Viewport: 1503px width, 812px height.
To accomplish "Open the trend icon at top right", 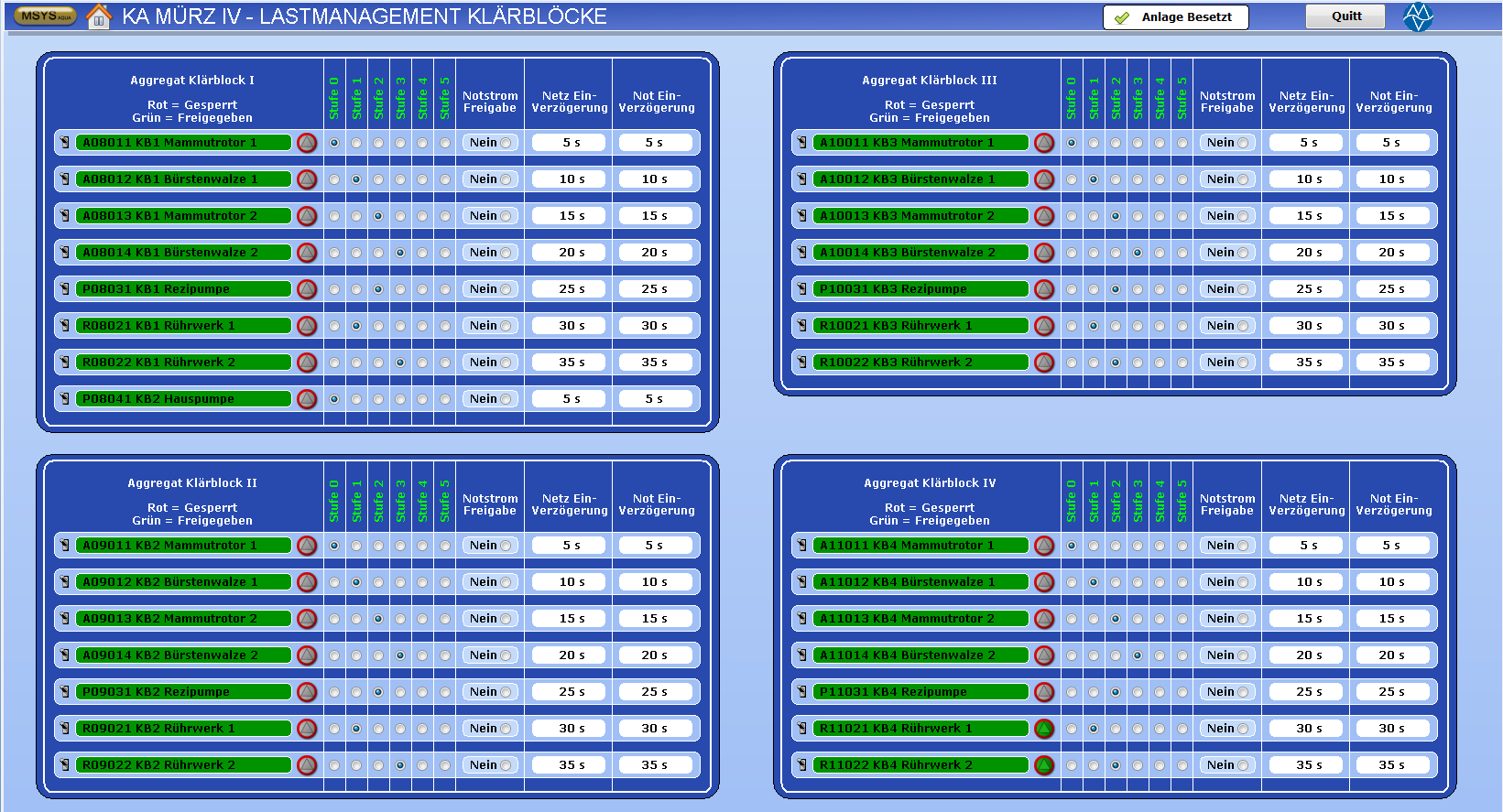I will point(1418,16).
